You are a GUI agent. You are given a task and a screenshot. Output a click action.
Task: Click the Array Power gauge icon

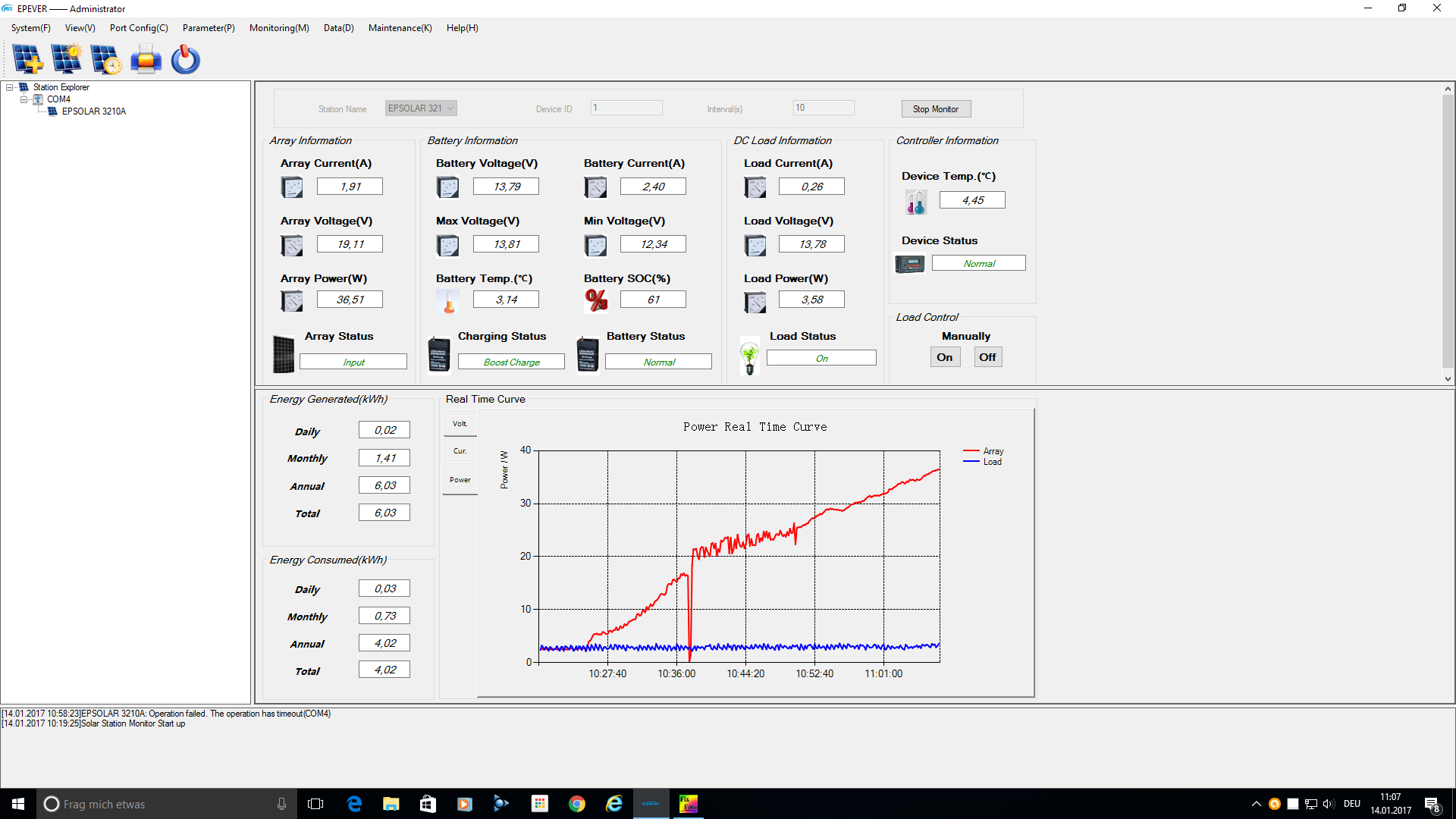tap(292, 300)
